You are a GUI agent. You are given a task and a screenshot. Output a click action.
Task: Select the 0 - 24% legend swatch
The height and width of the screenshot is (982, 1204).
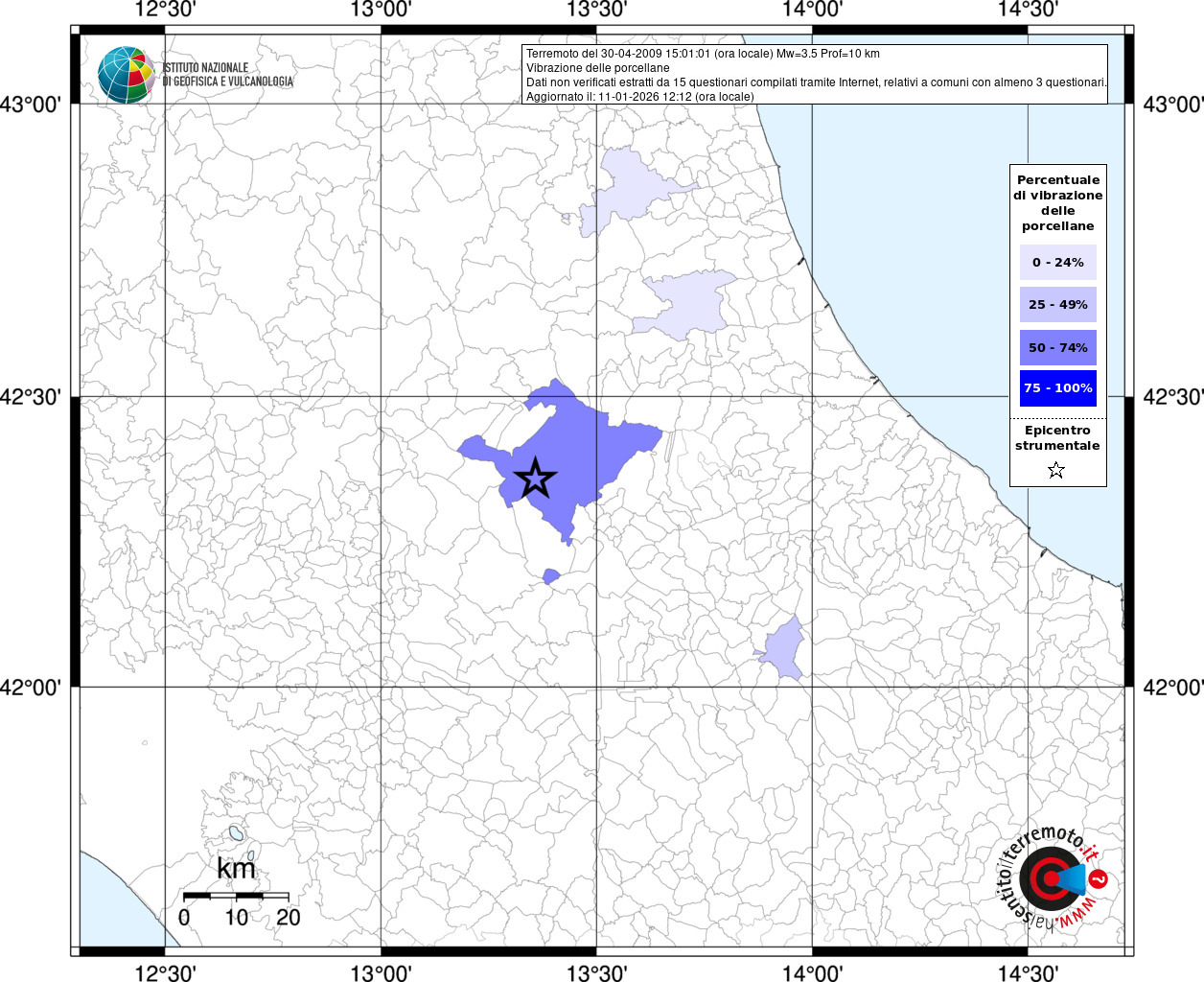click(x=1058, y=262)
